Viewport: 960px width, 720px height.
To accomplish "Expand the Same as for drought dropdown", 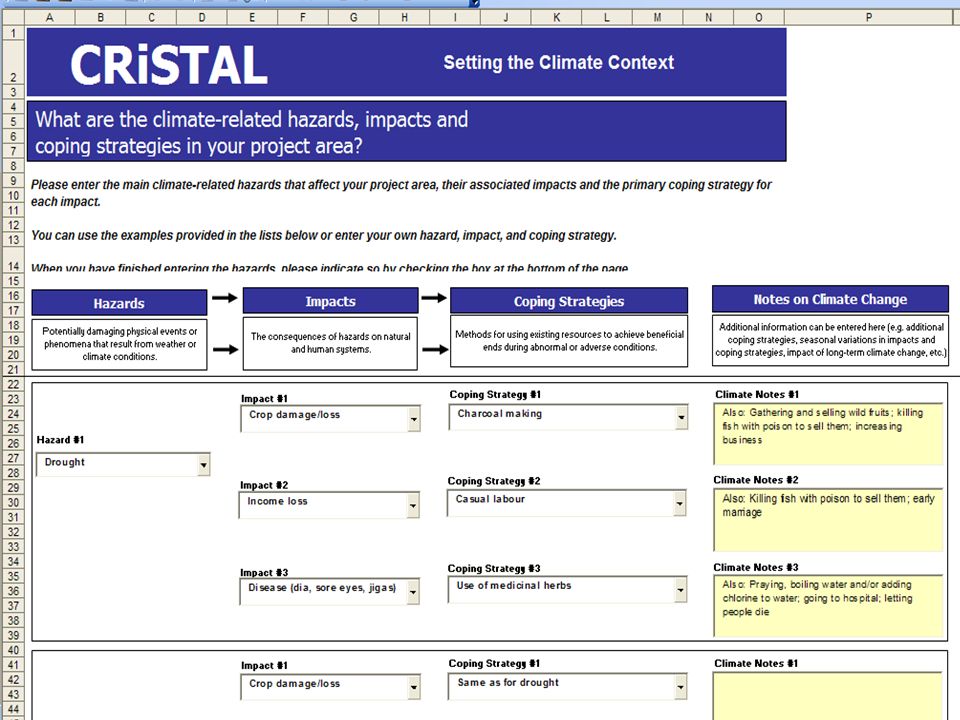I will pos(680,687).
